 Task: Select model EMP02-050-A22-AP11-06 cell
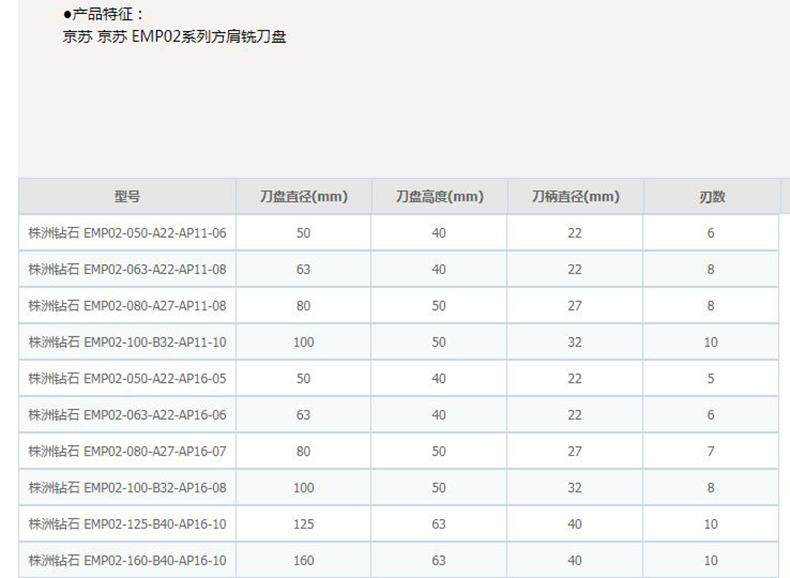pyautogui.click(x=127, y=233)
